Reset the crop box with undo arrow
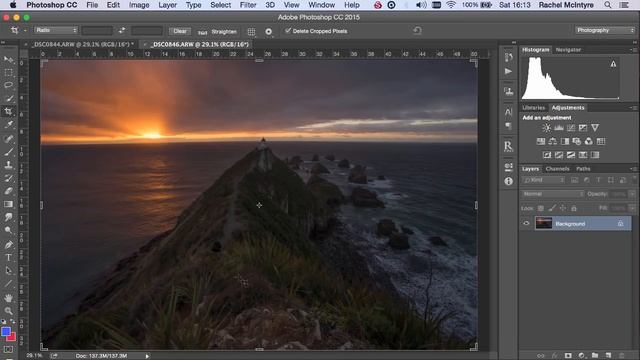 point(417,31)
